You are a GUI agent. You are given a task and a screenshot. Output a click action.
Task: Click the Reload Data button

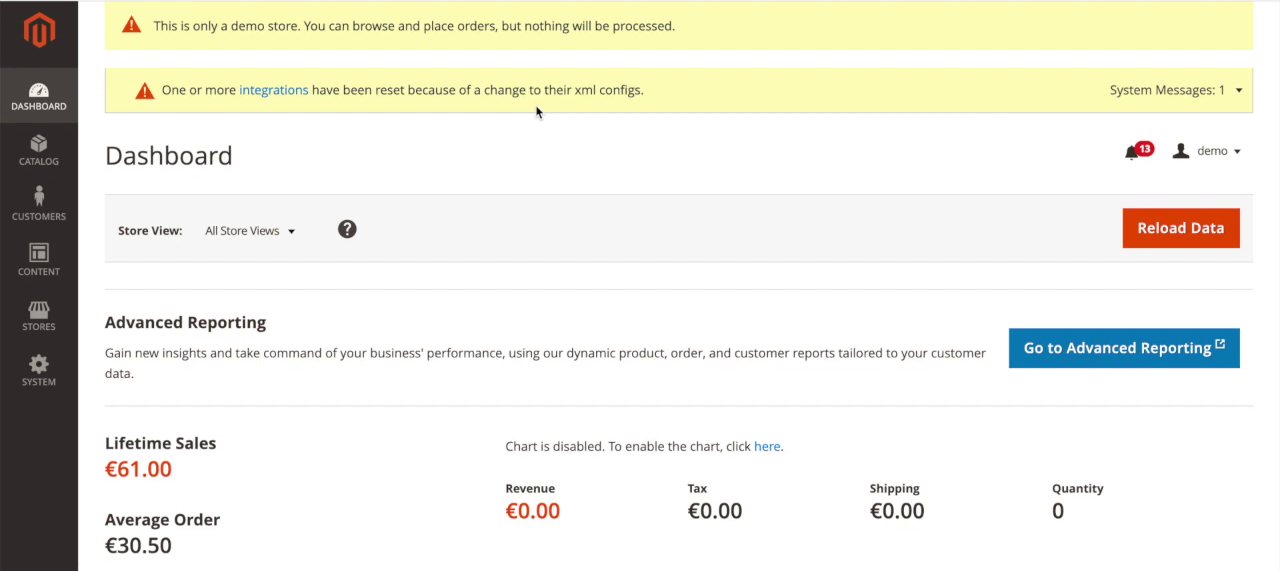point(1181,228)
